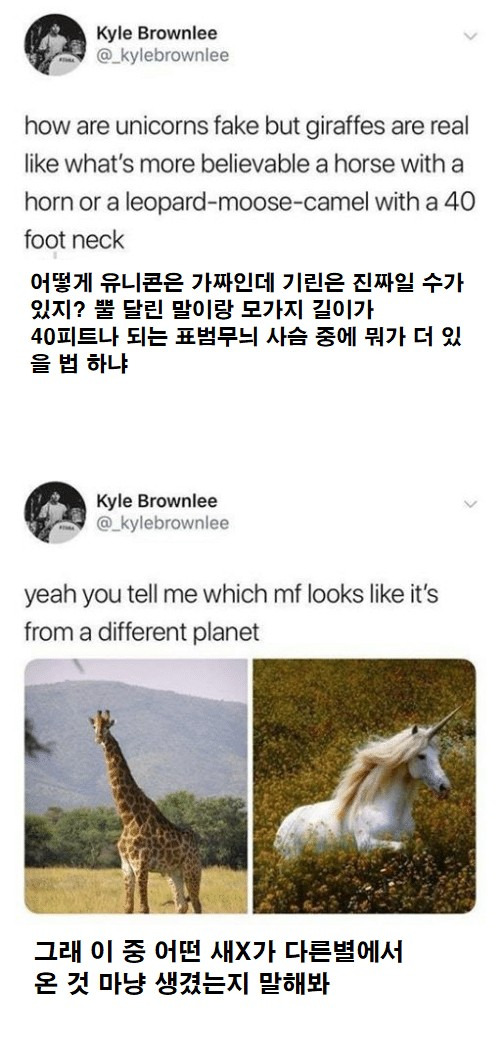Visit the @_kylebrownlee handle in the first tweet
The height and width of the screenshot is (1048, 500).
pyautogui.click(x=162, y=56)
